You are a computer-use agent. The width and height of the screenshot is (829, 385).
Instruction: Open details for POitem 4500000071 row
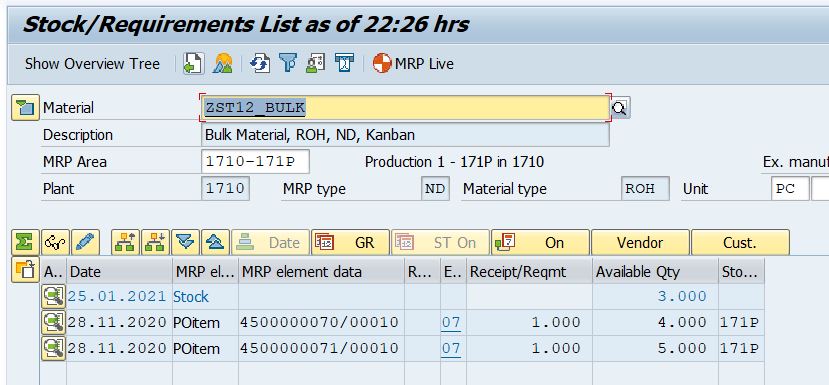click(x=54, y=348)
